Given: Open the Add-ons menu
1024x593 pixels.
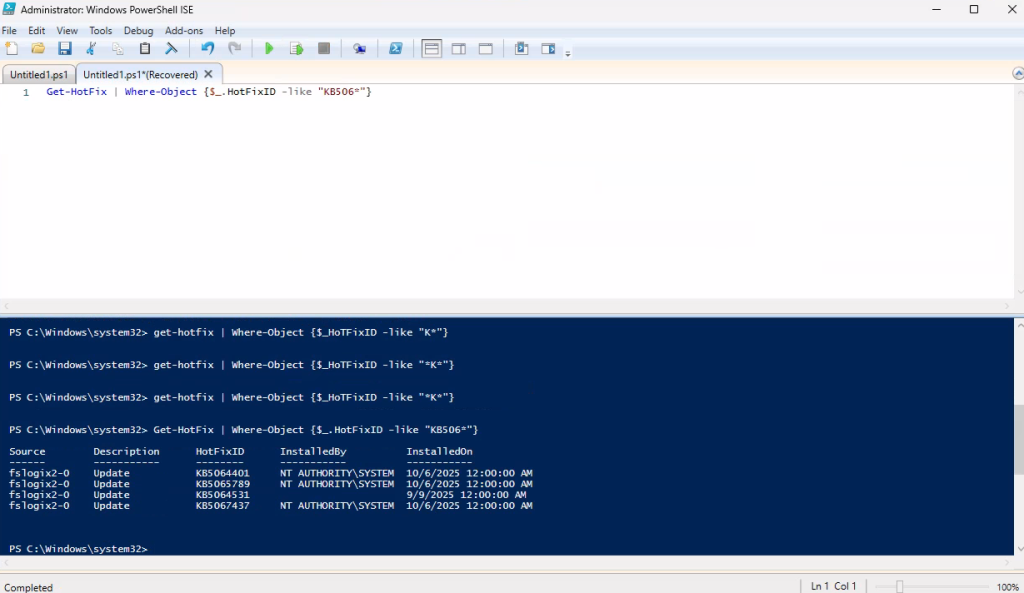Looking at the screenshot, I should click(x=184, y=31).
